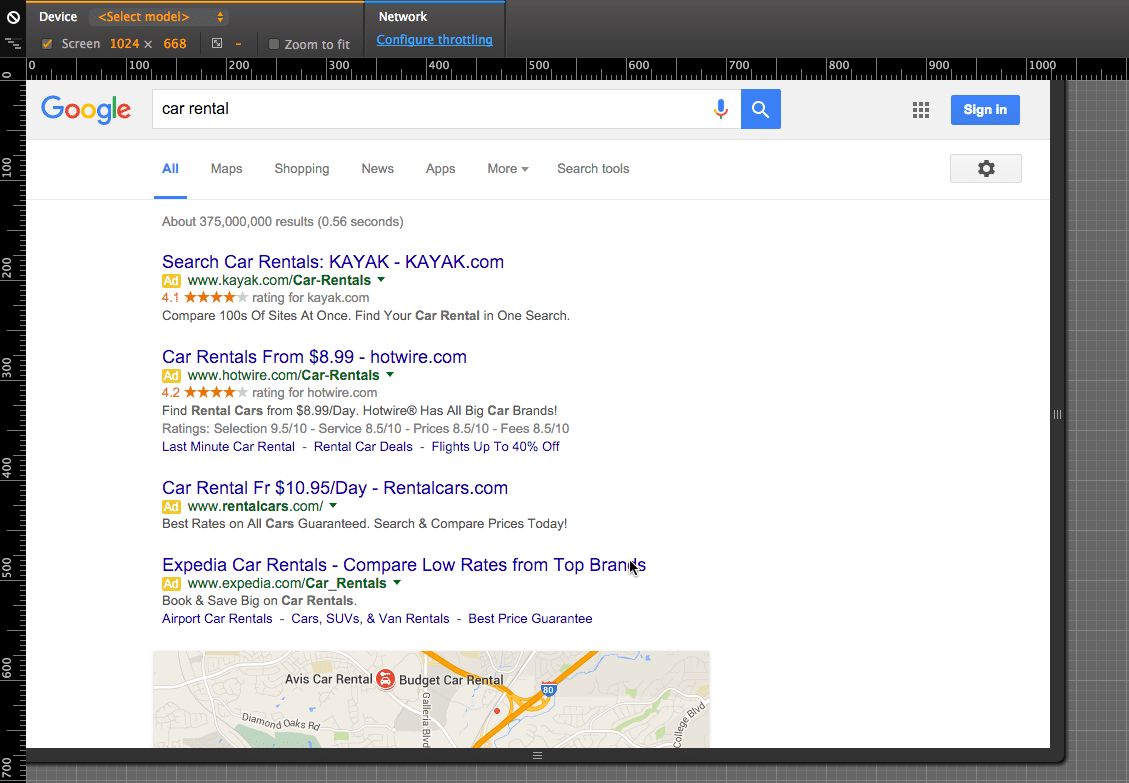Click the Budget Car Rental label on map
The height and width of the screenshot is (783, 1129).
pos(451,680)
